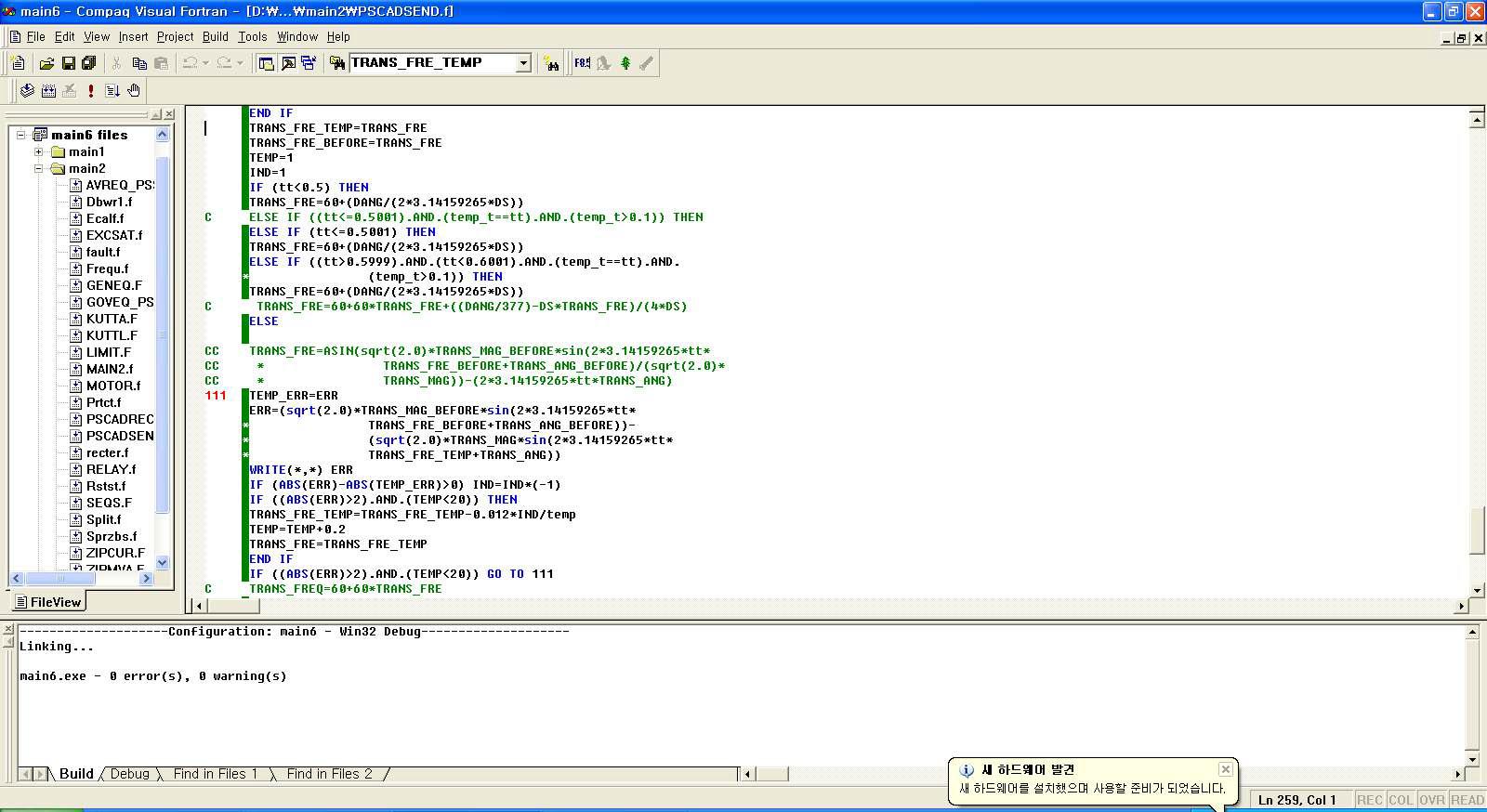Click the Compile file icon

[x=27, y=90]
